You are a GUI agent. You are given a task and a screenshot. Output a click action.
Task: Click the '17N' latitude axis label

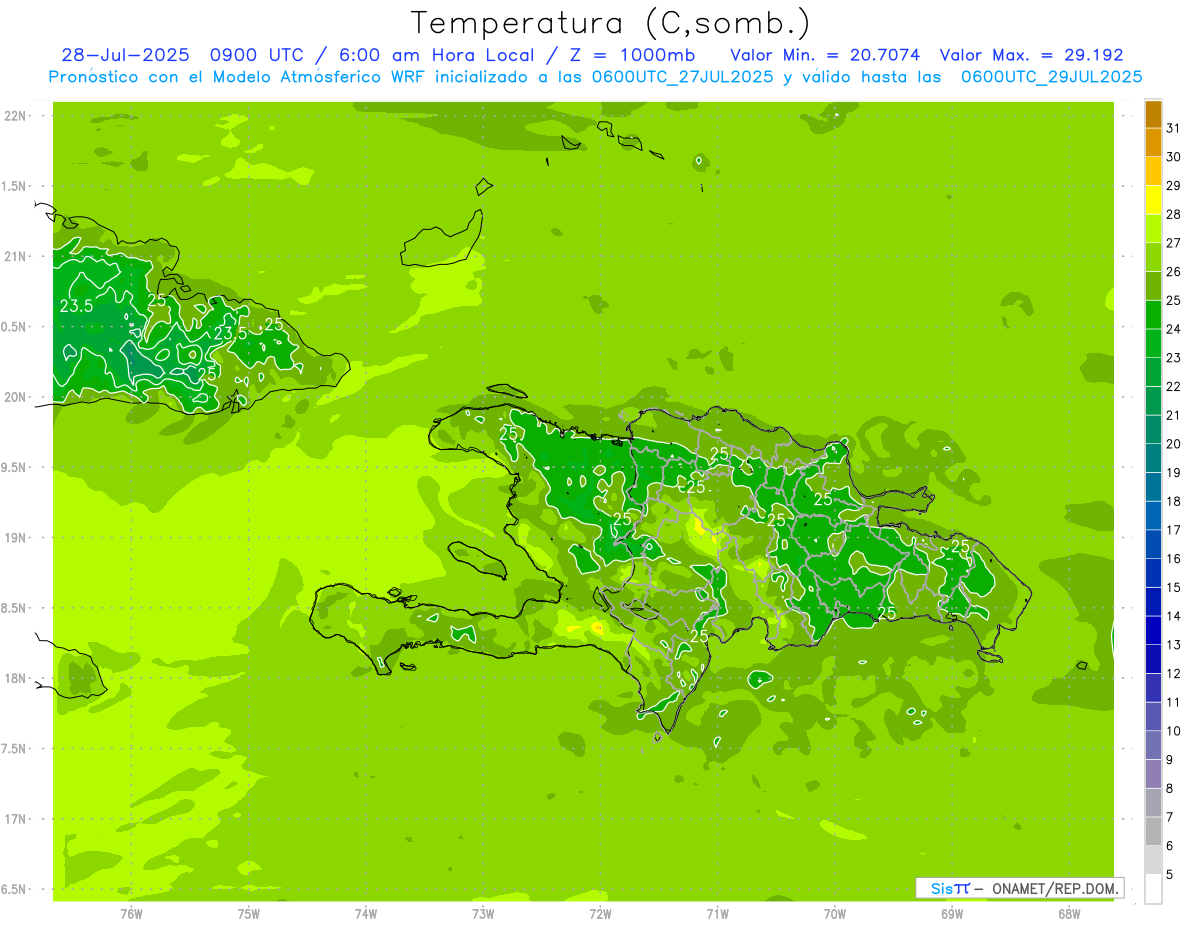click(15, 819)
